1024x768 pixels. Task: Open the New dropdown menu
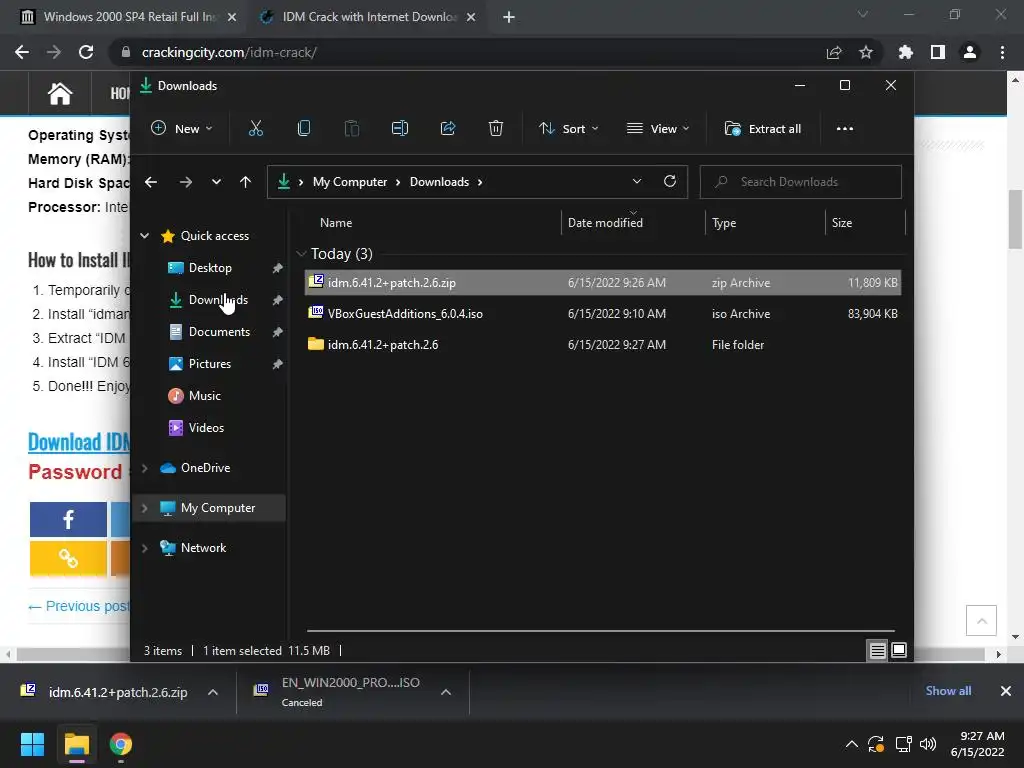pos(182,129)
